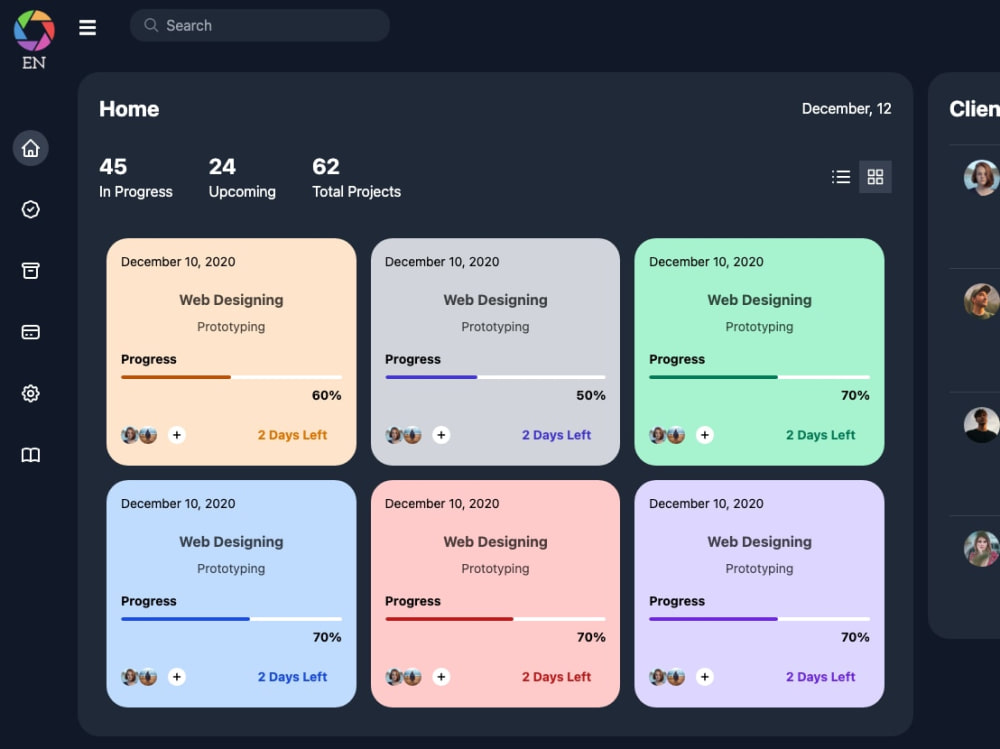Click 'December 10, 2020' on red card

pos(442,503)
